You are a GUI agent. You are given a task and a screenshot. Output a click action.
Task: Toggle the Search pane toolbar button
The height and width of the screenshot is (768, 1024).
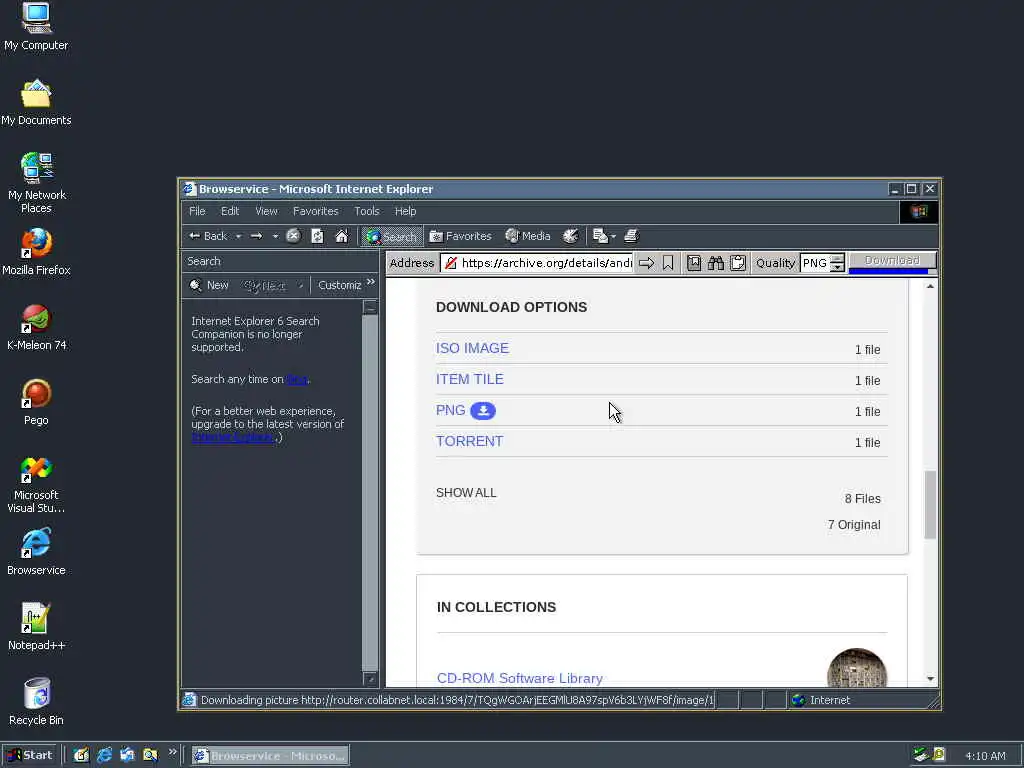(x=391, y=236)
